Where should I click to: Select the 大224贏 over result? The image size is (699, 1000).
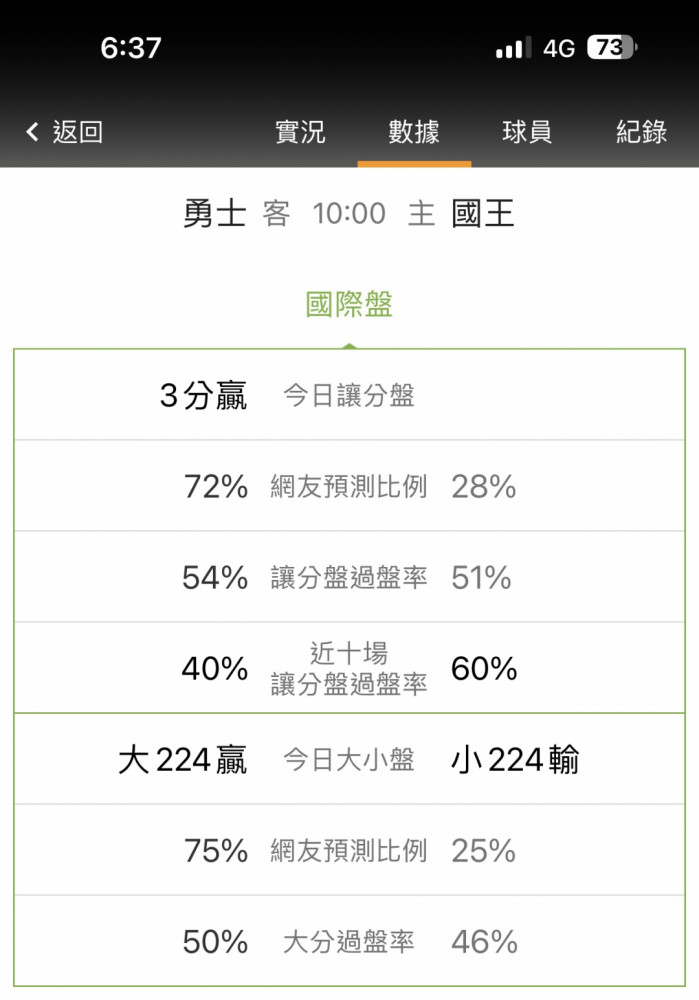(182, 760)
